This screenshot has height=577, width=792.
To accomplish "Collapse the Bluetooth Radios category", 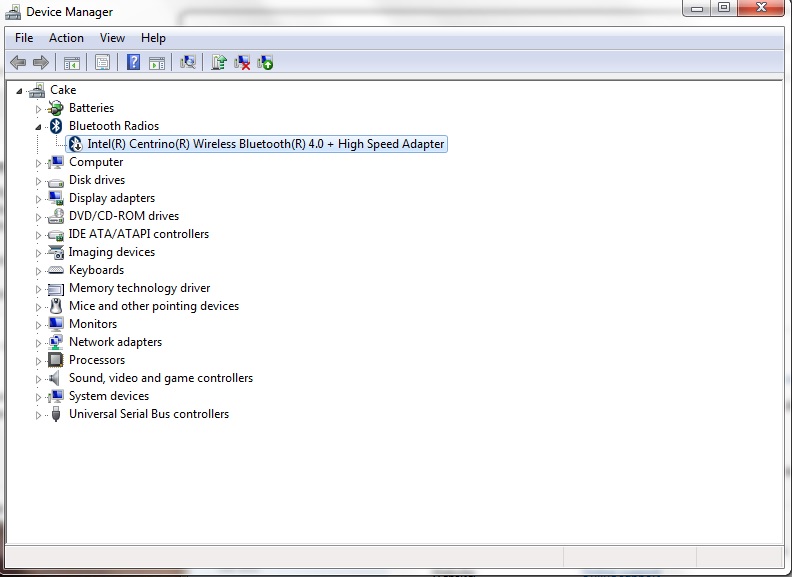I will (38, 127).
